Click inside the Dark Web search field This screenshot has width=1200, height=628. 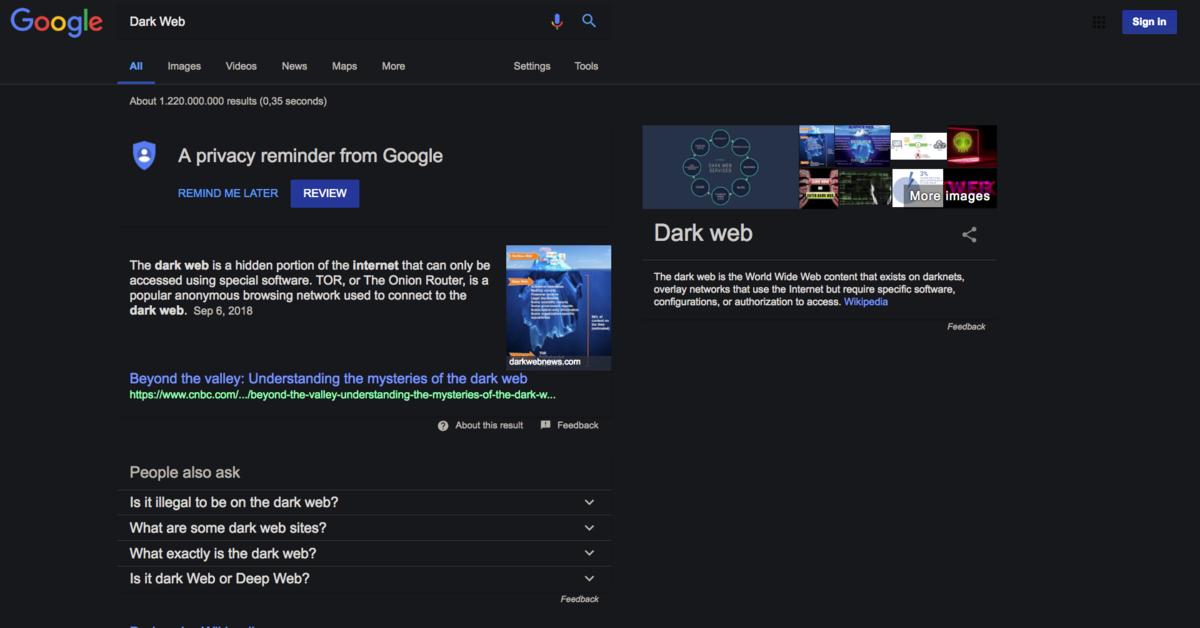335,21
